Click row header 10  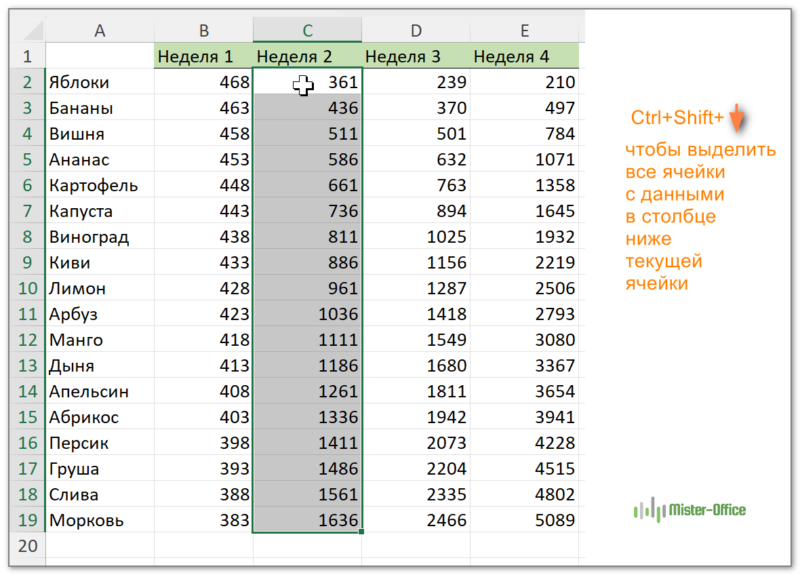27,289
